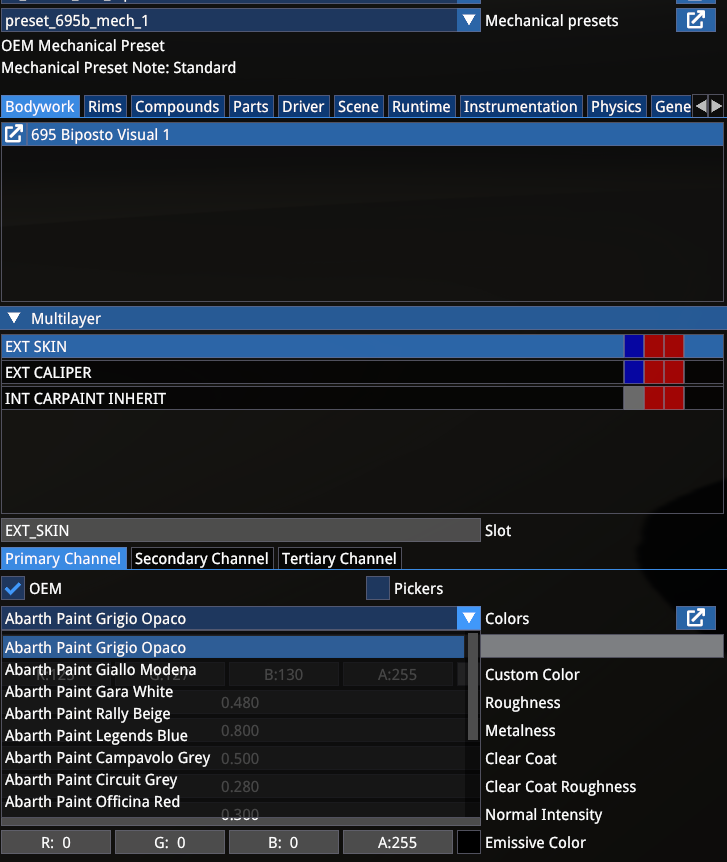Select Primary Channel tab
This screenshot has width=727, height=862.
click(63, 559)
